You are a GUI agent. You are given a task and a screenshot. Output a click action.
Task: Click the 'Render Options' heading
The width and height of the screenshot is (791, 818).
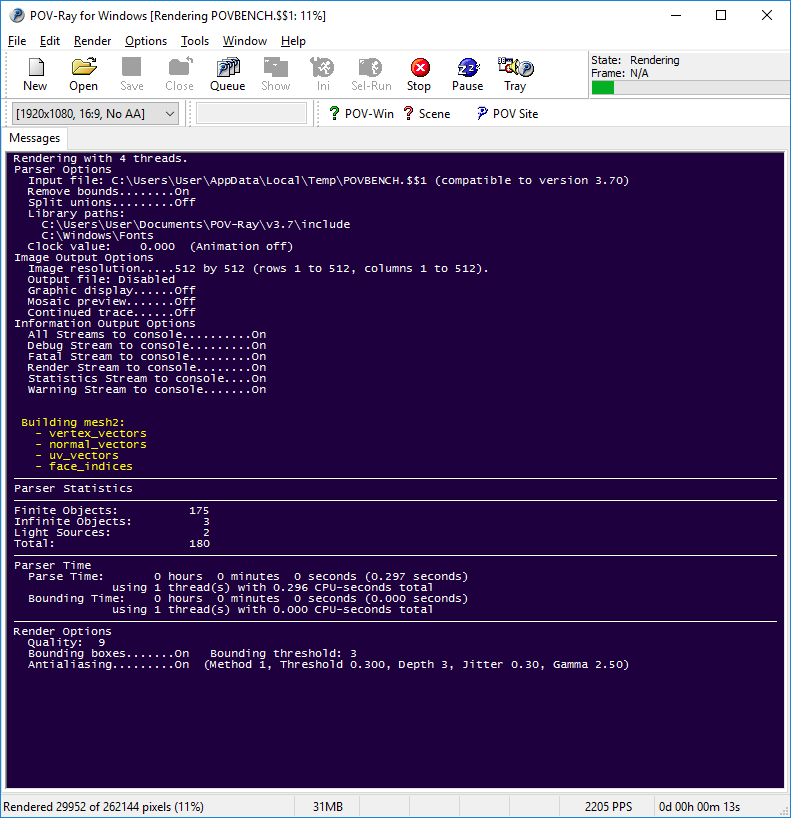62,631
